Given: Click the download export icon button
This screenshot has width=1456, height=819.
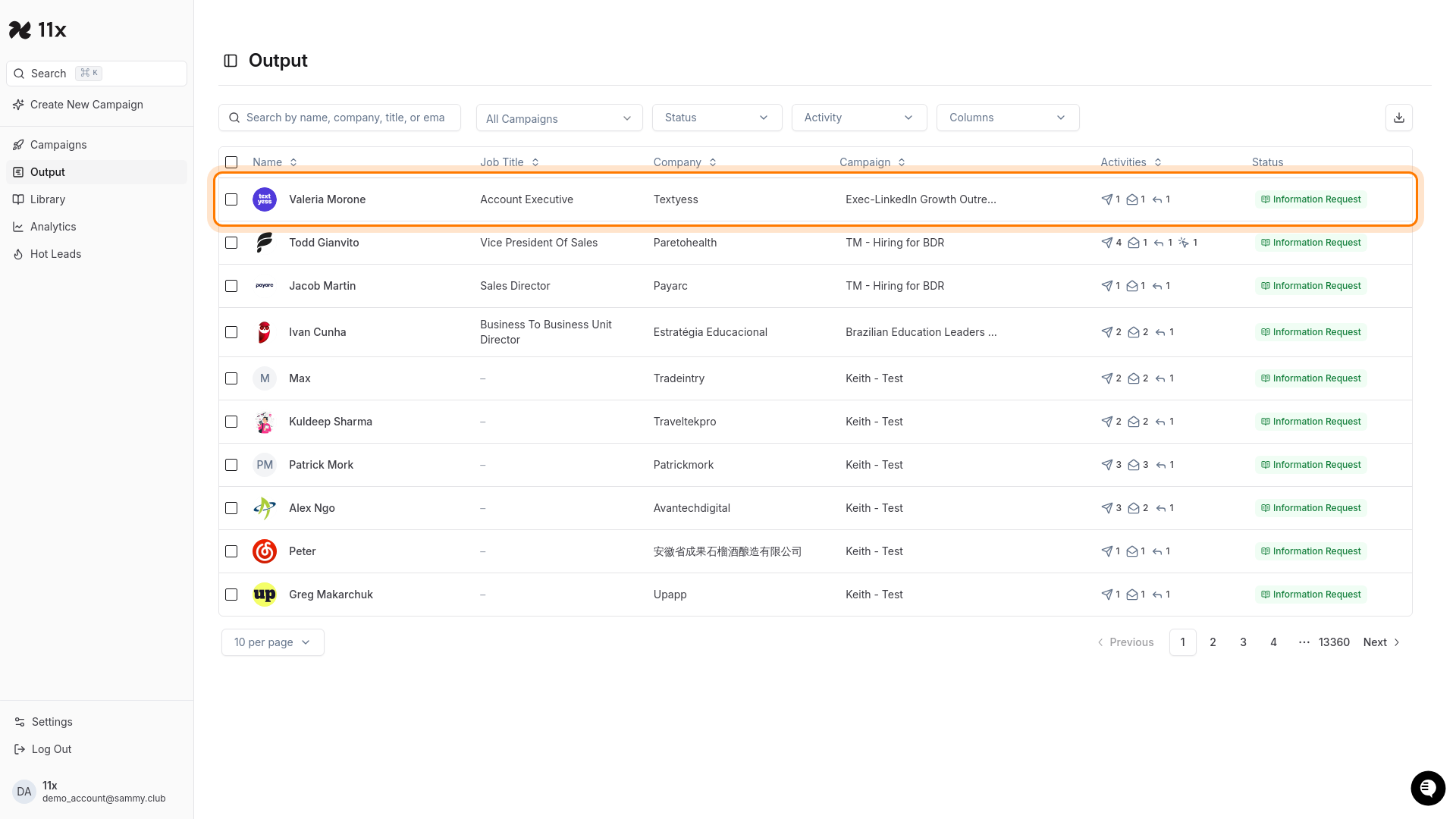Looking at the screenshot, I should coord(1398,118).
